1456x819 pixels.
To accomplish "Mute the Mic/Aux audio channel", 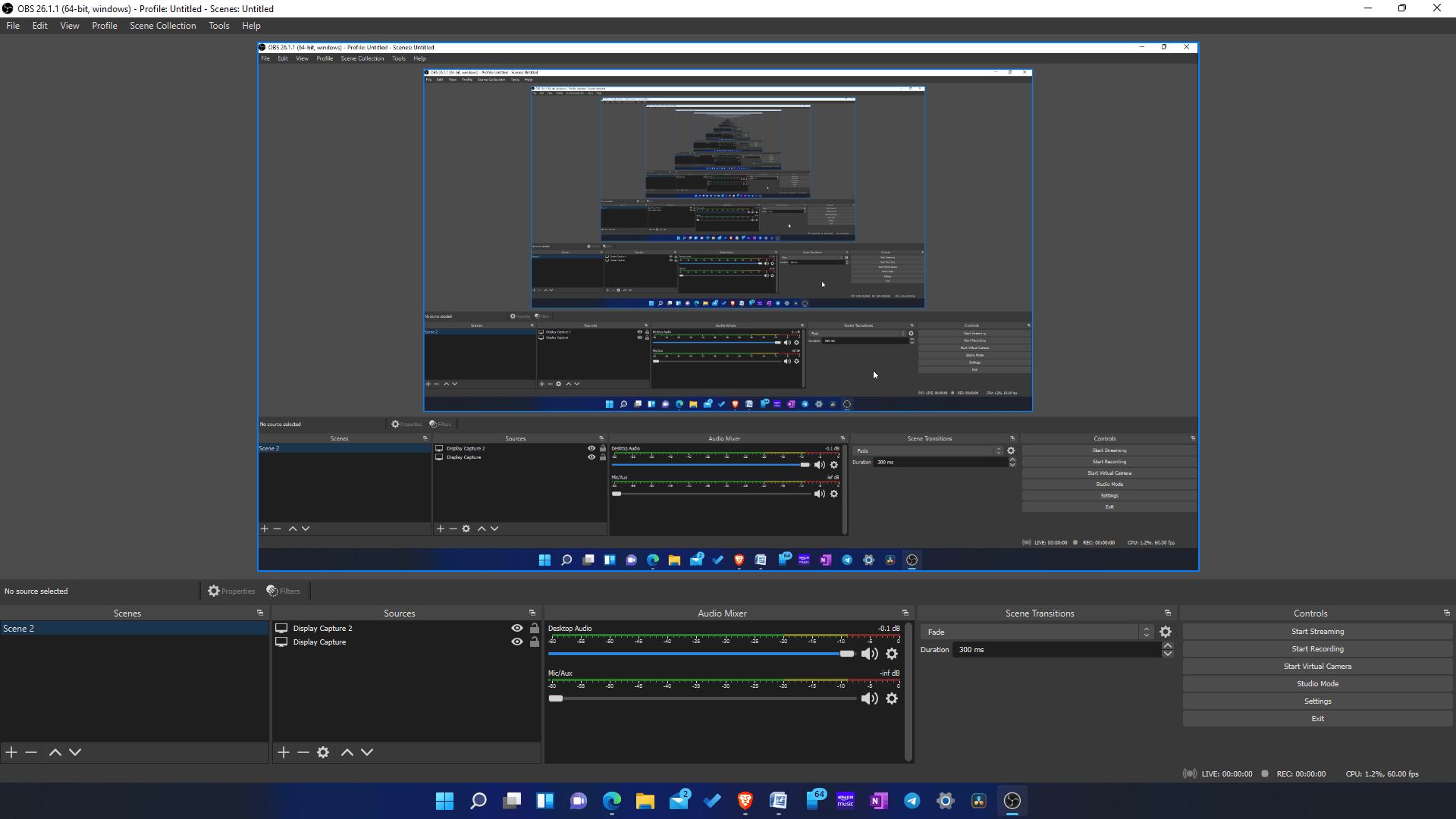I will click(x=869, y=698).
